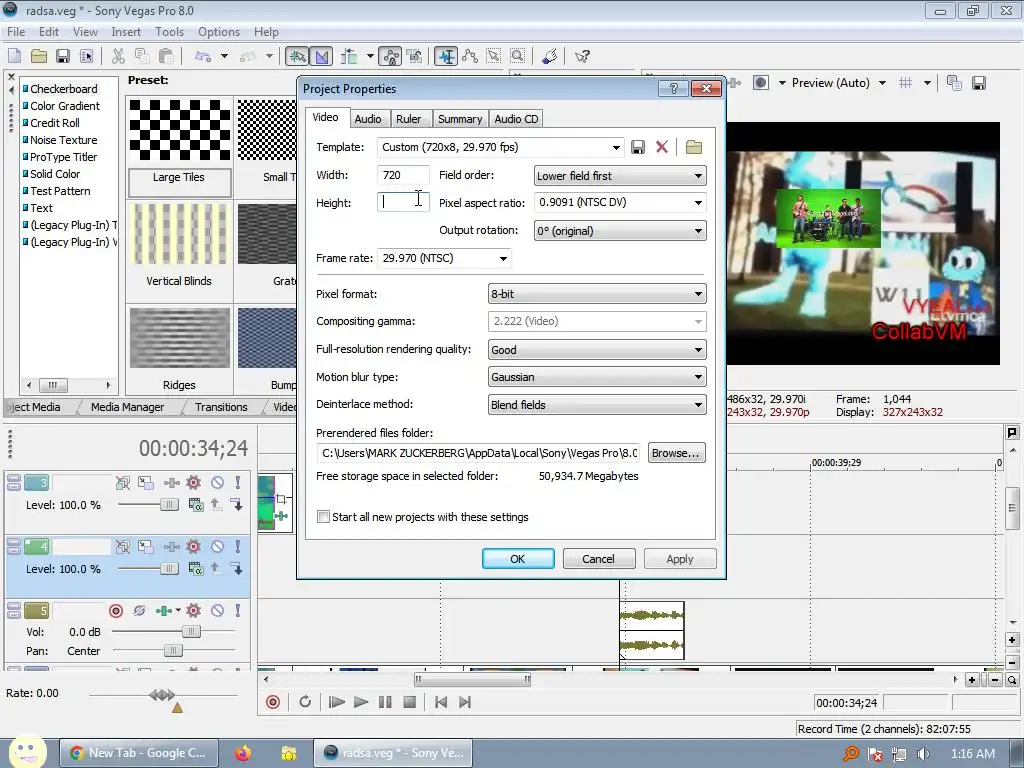1024x768 pixels.
Task: Open Firefox from the taskbar
Action: [242, 753]
